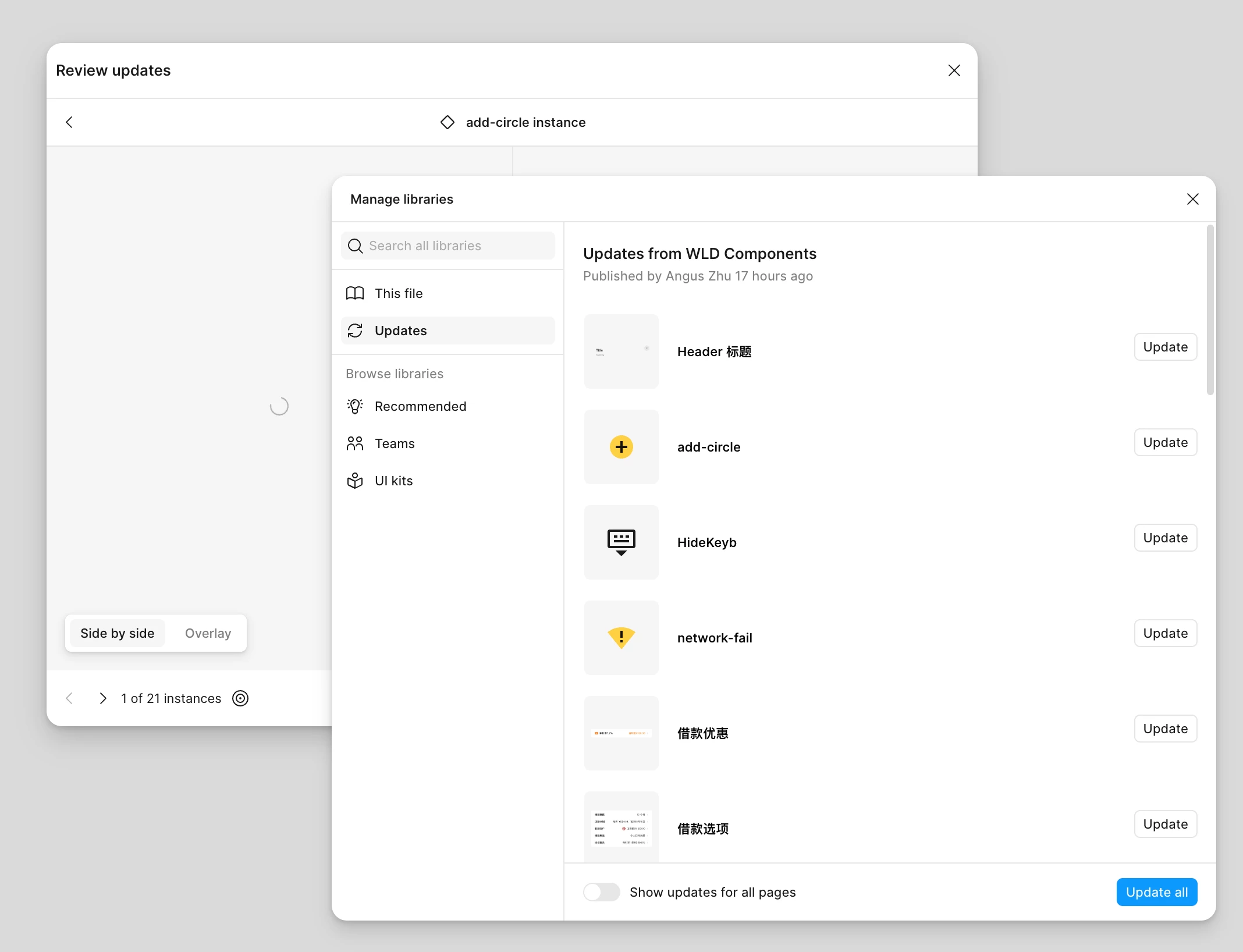Go to previous instance with left chevron
This screenshot has width=1243, height=952.
pos(69,698)
